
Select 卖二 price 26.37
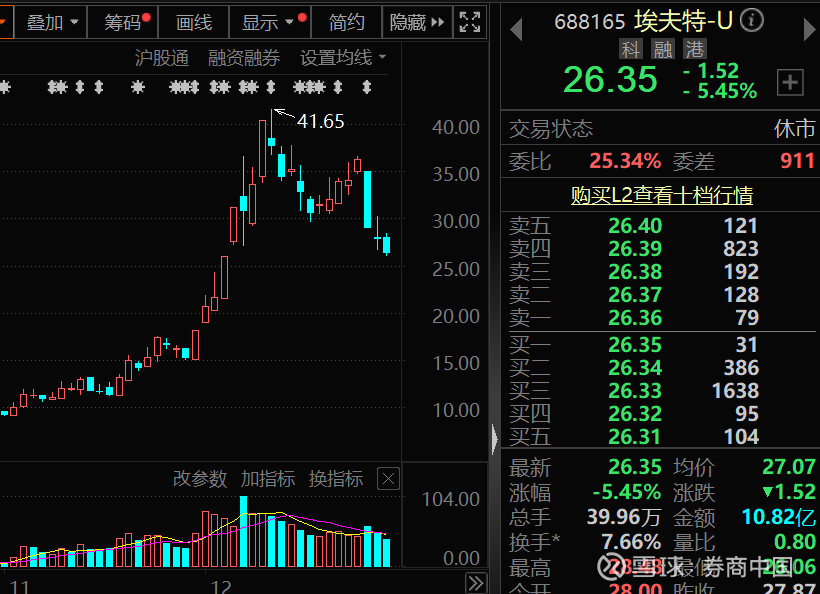[x=635, y=295]
